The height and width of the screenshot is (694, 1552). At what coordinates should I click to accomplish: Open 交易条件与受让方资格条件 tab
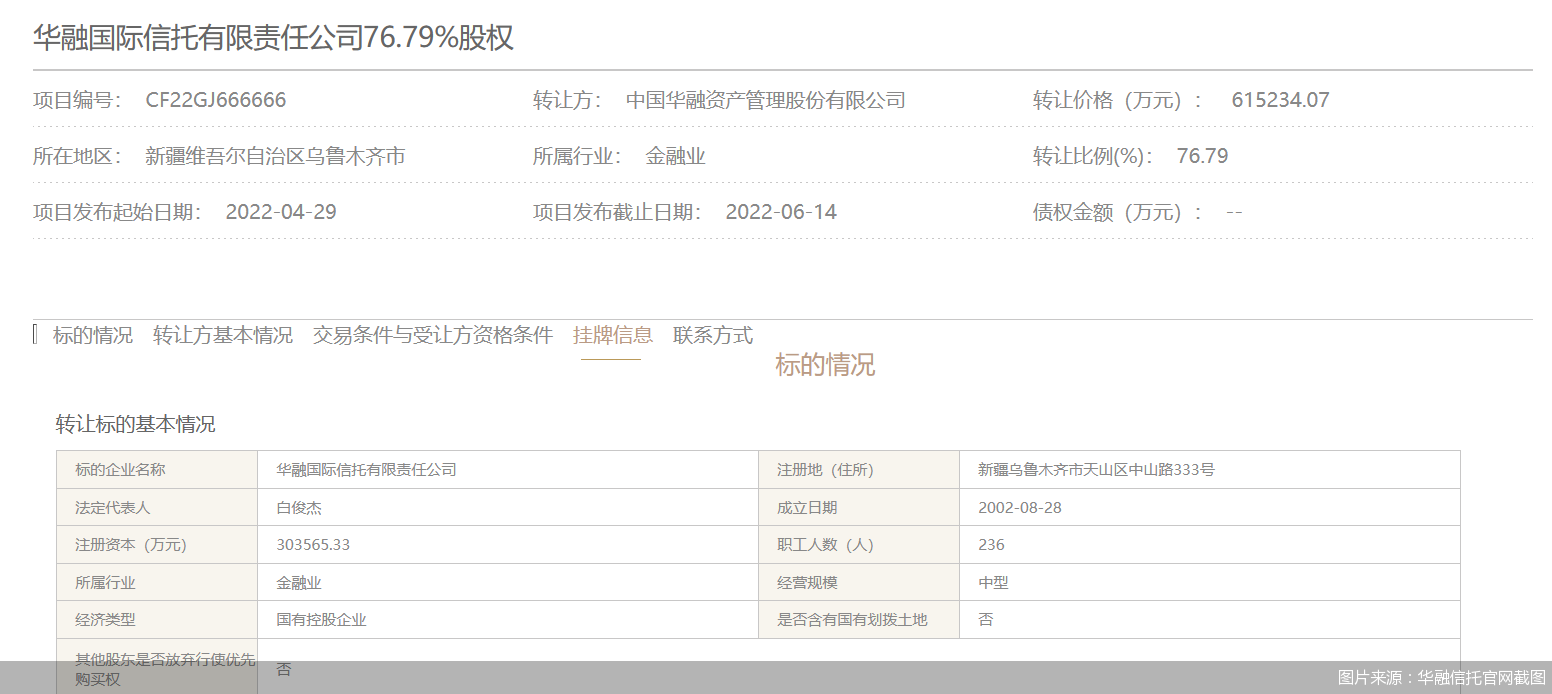[x=433, y=336]
